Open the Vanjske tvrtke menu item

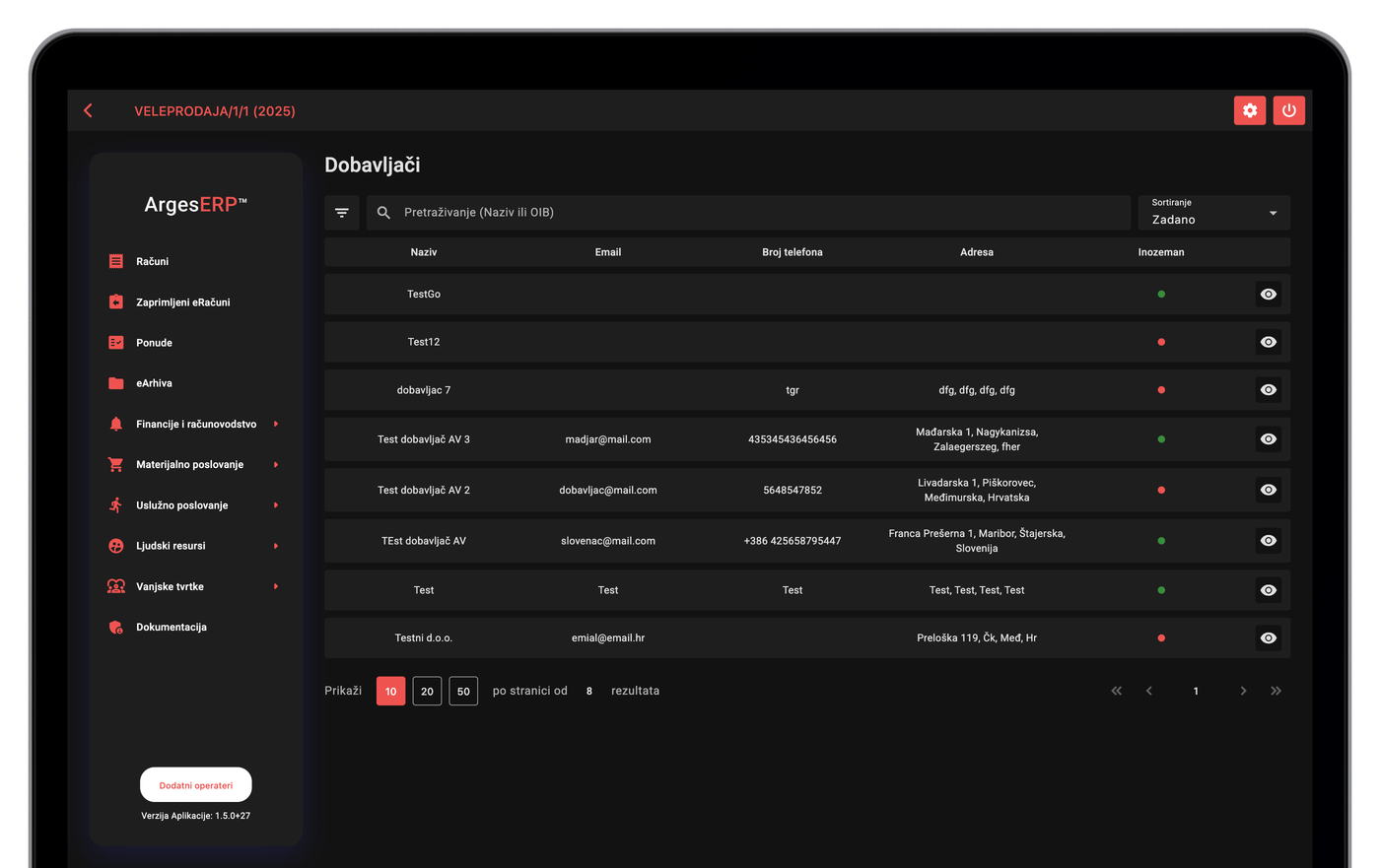point(170,586)
